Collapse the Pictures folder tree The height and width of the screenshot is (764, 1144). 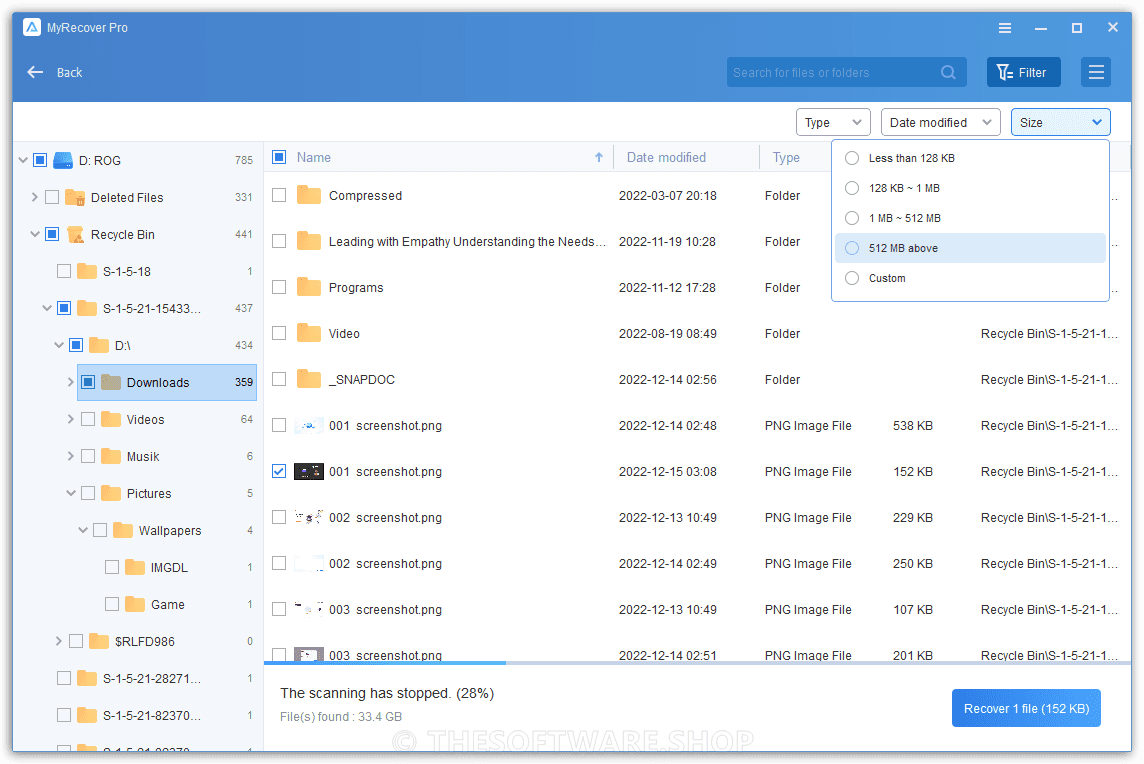coord(71,494)
